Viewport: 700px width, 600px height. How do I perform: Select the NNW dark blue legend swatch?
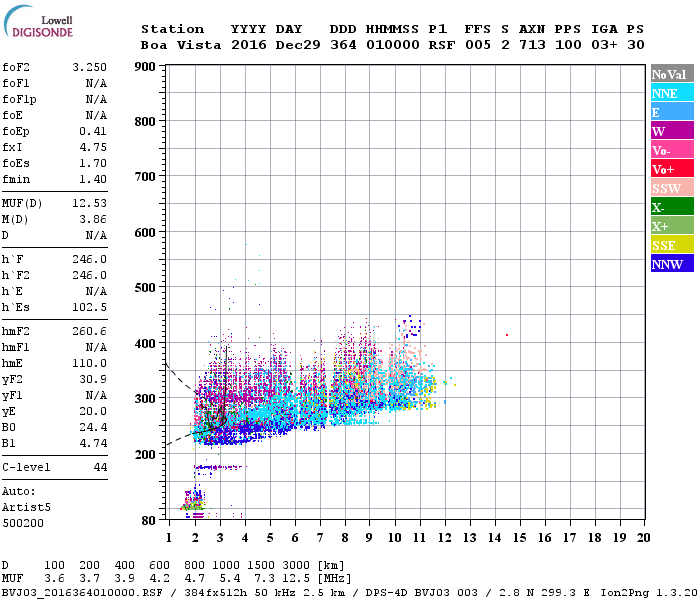(x=672, y=263)
